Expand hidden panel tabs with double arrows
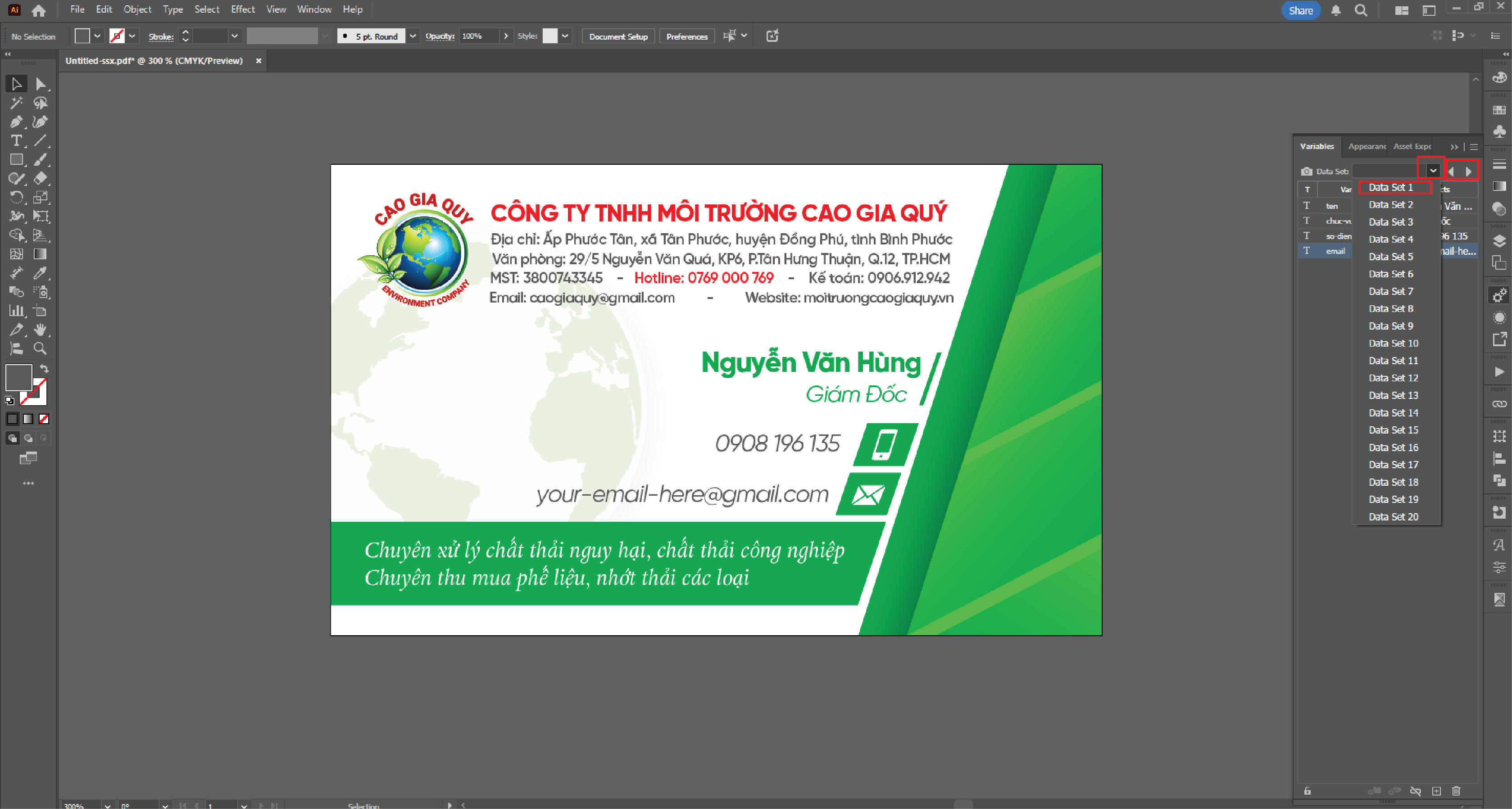 coord(1454,147)
